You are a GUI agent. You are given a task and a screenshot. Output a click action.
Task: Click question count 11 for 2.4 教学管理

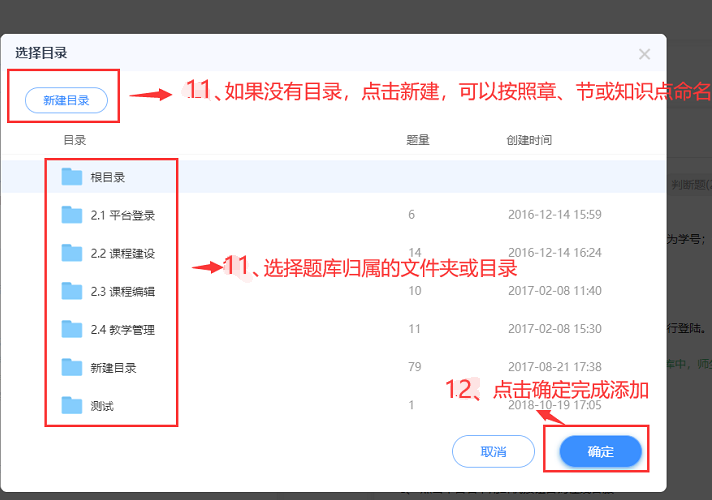(414, 329)
